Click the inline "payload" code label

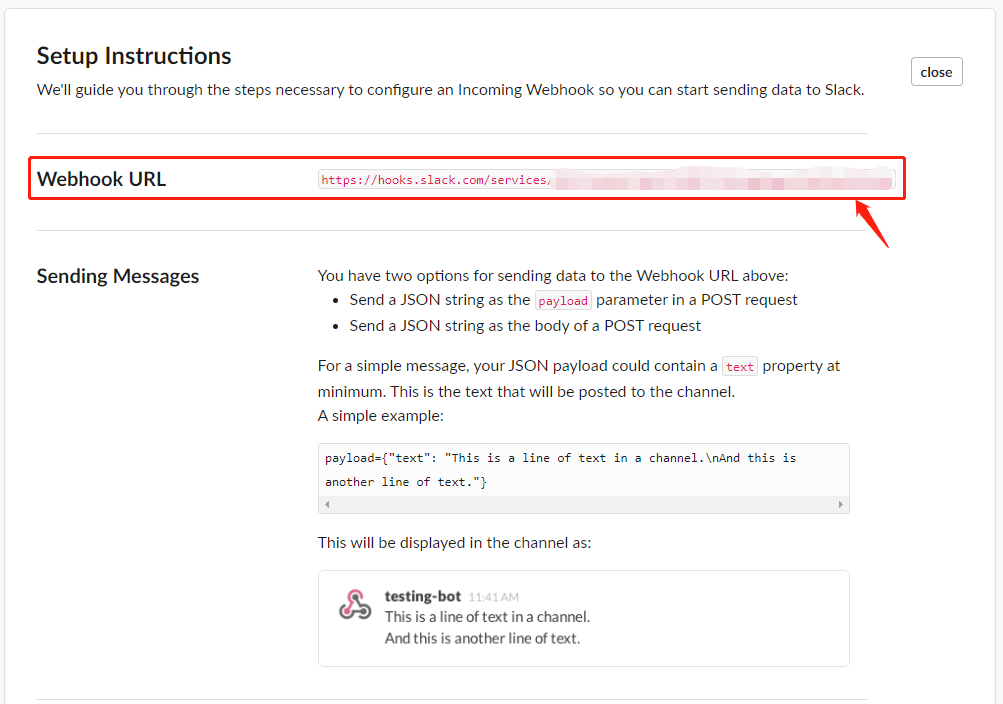tap(563, 301)
